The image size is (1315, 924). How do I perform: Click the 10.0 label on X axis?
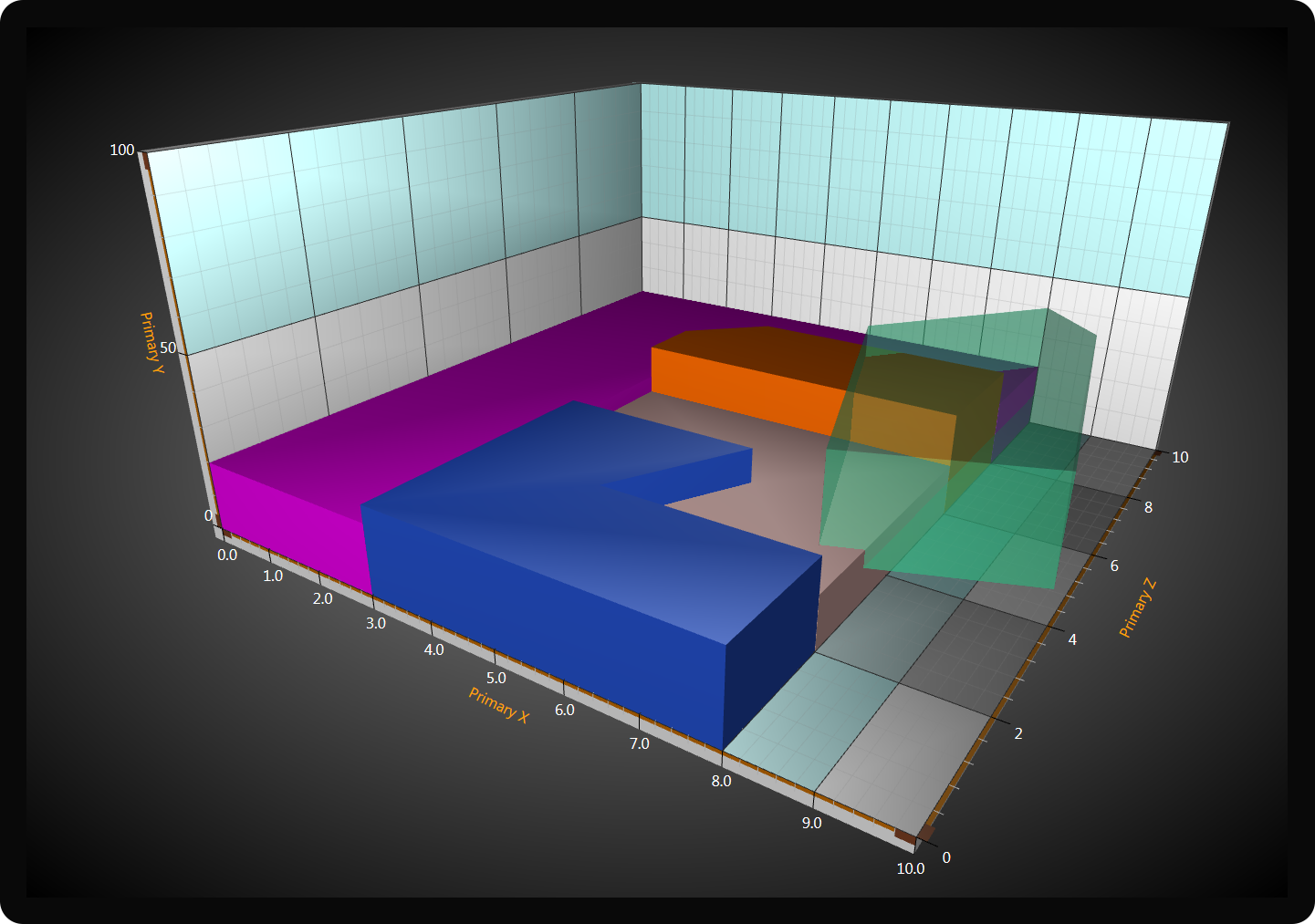point(910,868)
